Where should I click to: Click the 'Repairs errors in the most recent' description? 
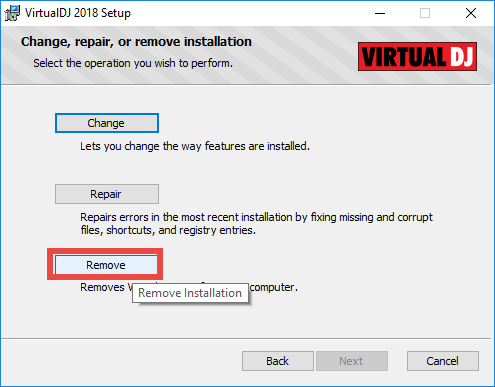[256, 217]
